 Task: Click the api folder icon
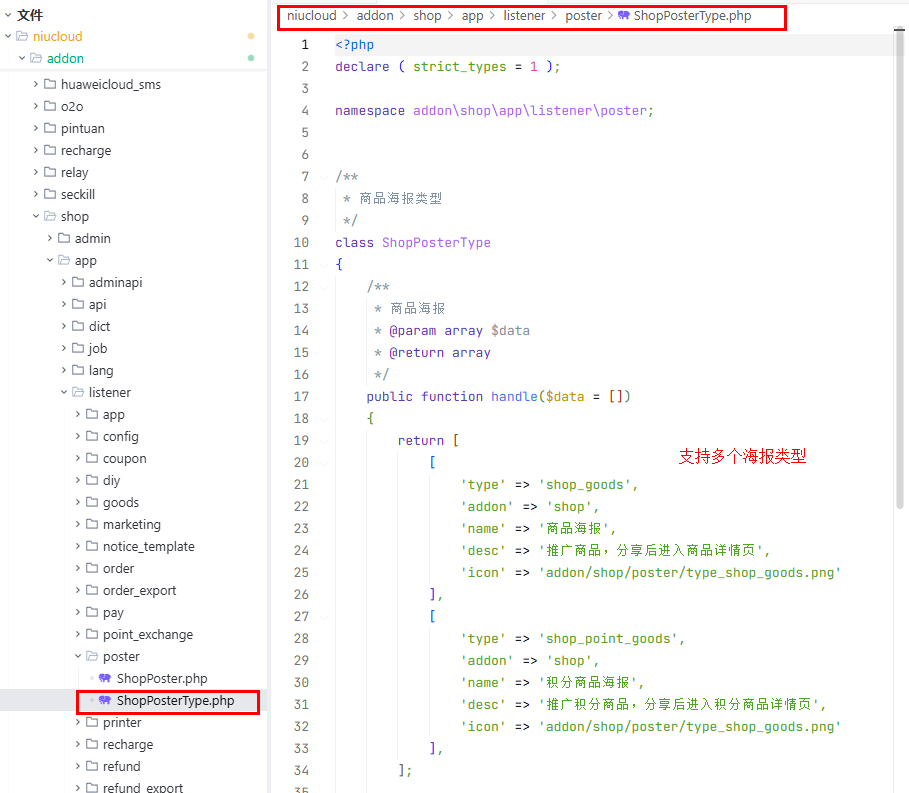tap(78, 304)
